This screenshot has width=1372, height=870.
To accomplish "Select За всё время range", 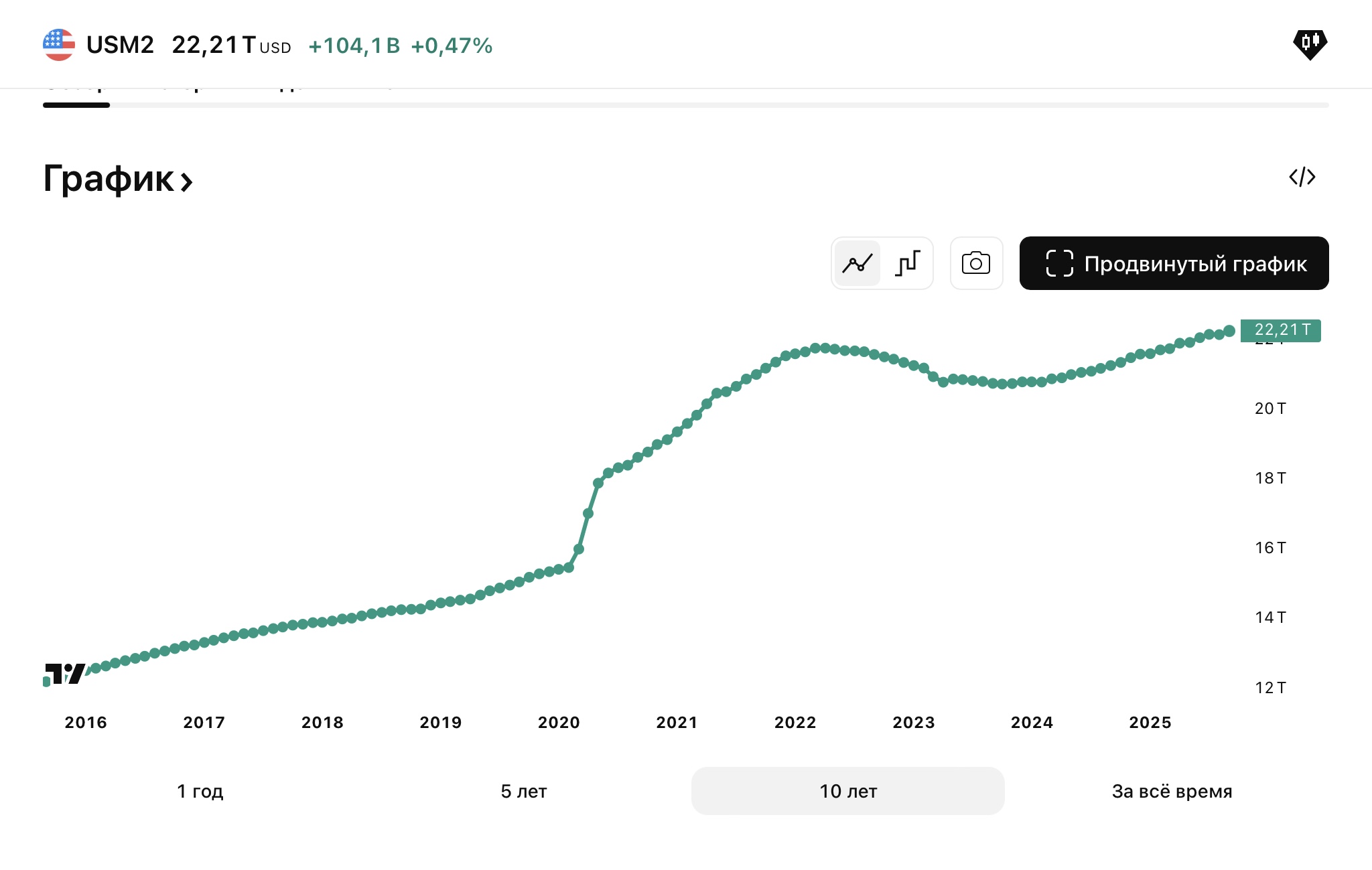I will coord(1172,791).
